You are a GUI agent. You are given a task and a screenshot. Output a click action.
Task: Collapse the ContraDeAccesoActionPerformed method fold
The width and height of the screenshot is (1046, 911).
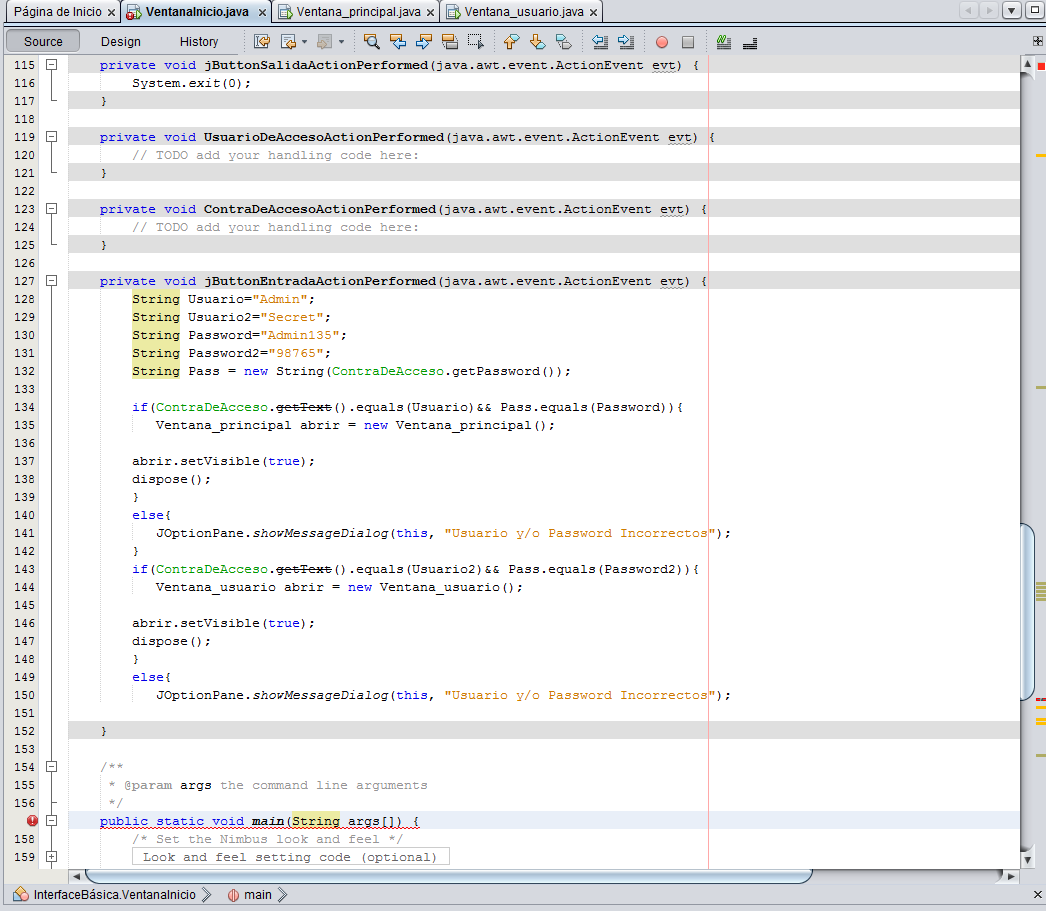(51, 209)
